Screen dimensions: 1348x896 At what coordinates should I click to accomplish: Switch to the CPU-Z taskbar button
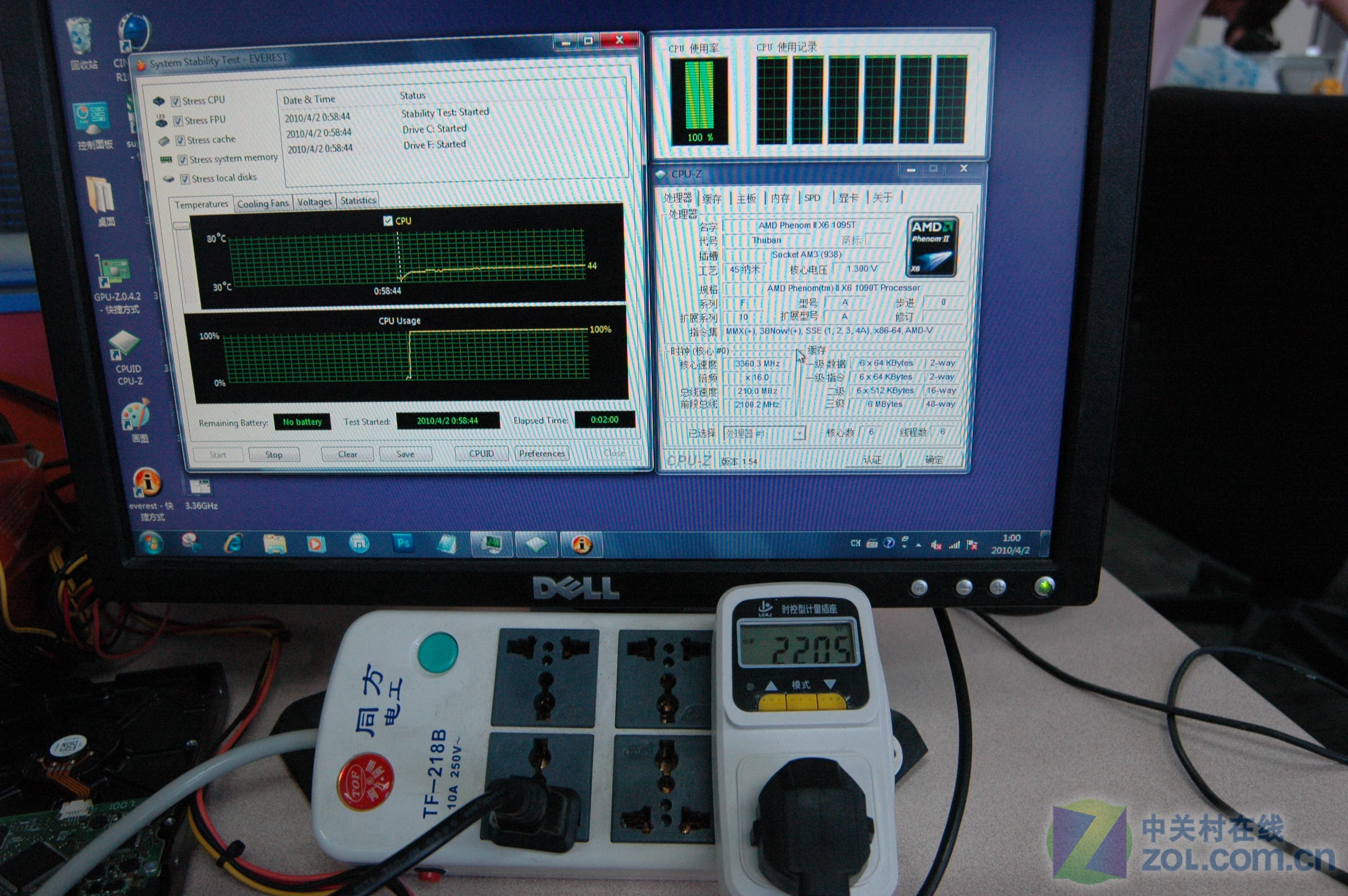tap(536, 544)
